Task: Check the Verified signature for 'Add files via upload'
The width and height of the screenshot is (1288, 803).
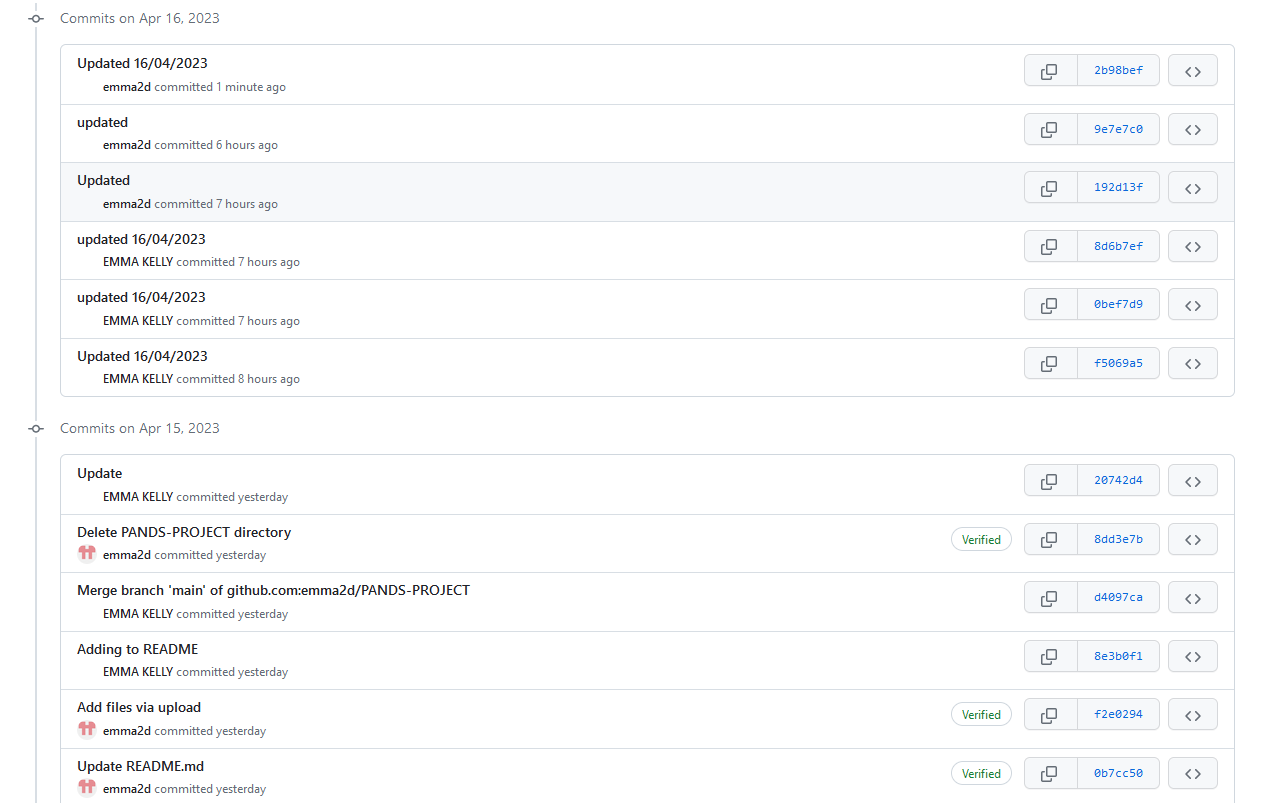Action: coord(981,714)
